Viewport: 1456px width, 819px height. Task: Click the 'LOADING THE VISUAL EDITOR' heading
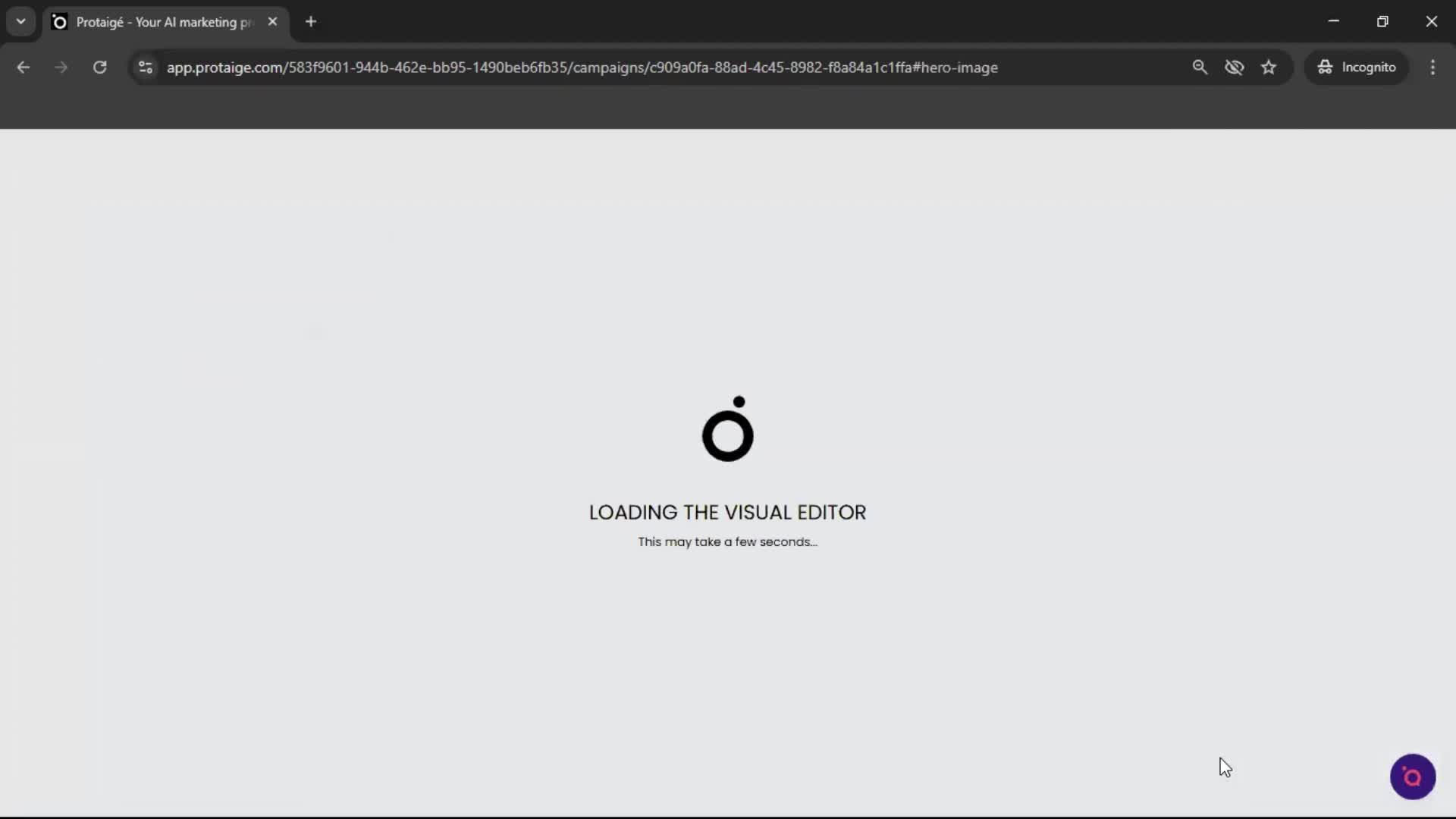[727, 513]
